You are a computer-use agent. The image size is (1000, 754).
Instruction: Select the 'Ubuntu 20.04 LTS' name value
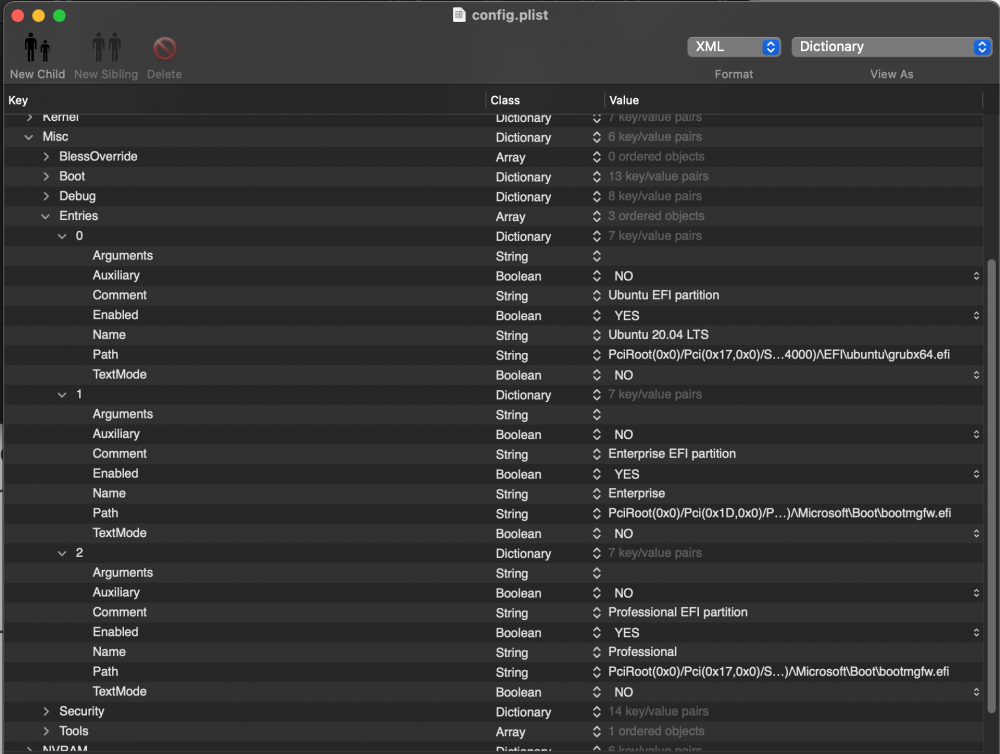coord(658,335)
